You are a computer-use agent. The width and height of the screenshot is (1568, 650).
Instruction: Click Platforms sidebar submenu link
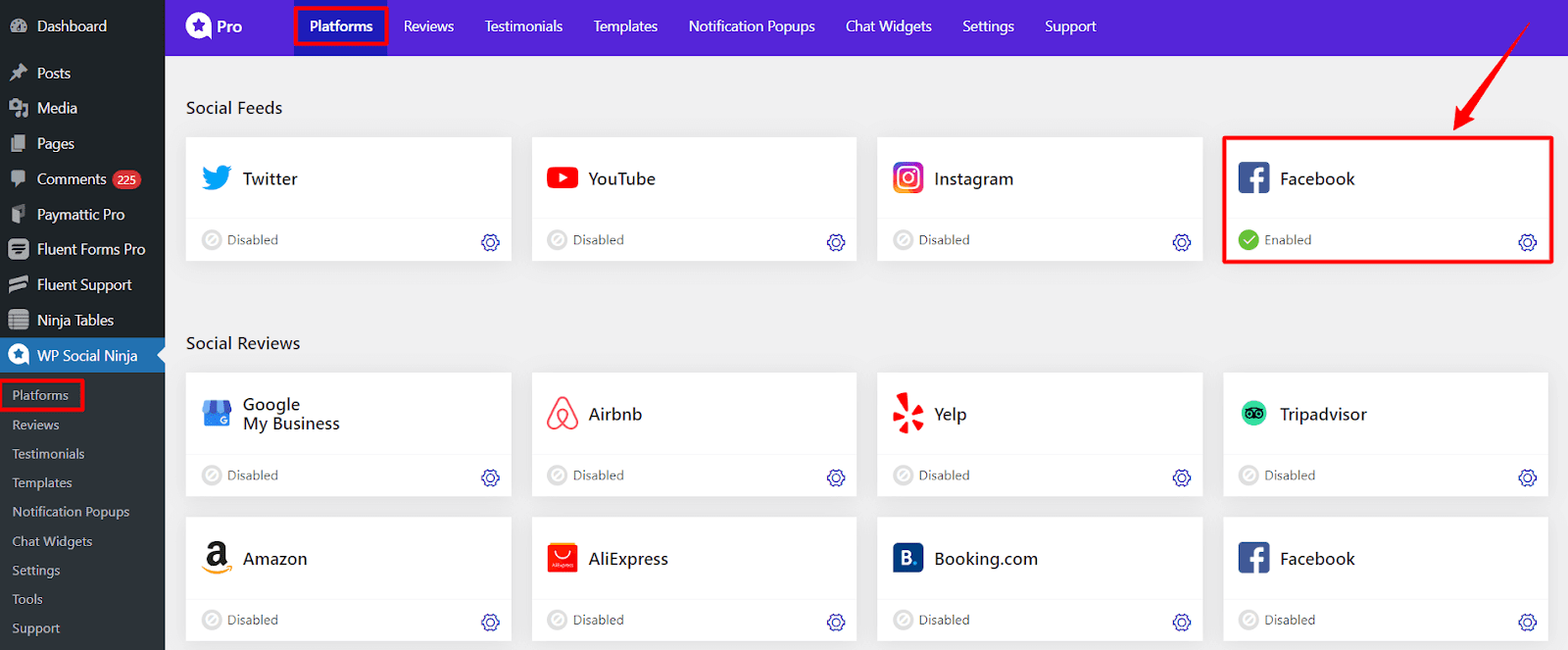coord(40,395)
